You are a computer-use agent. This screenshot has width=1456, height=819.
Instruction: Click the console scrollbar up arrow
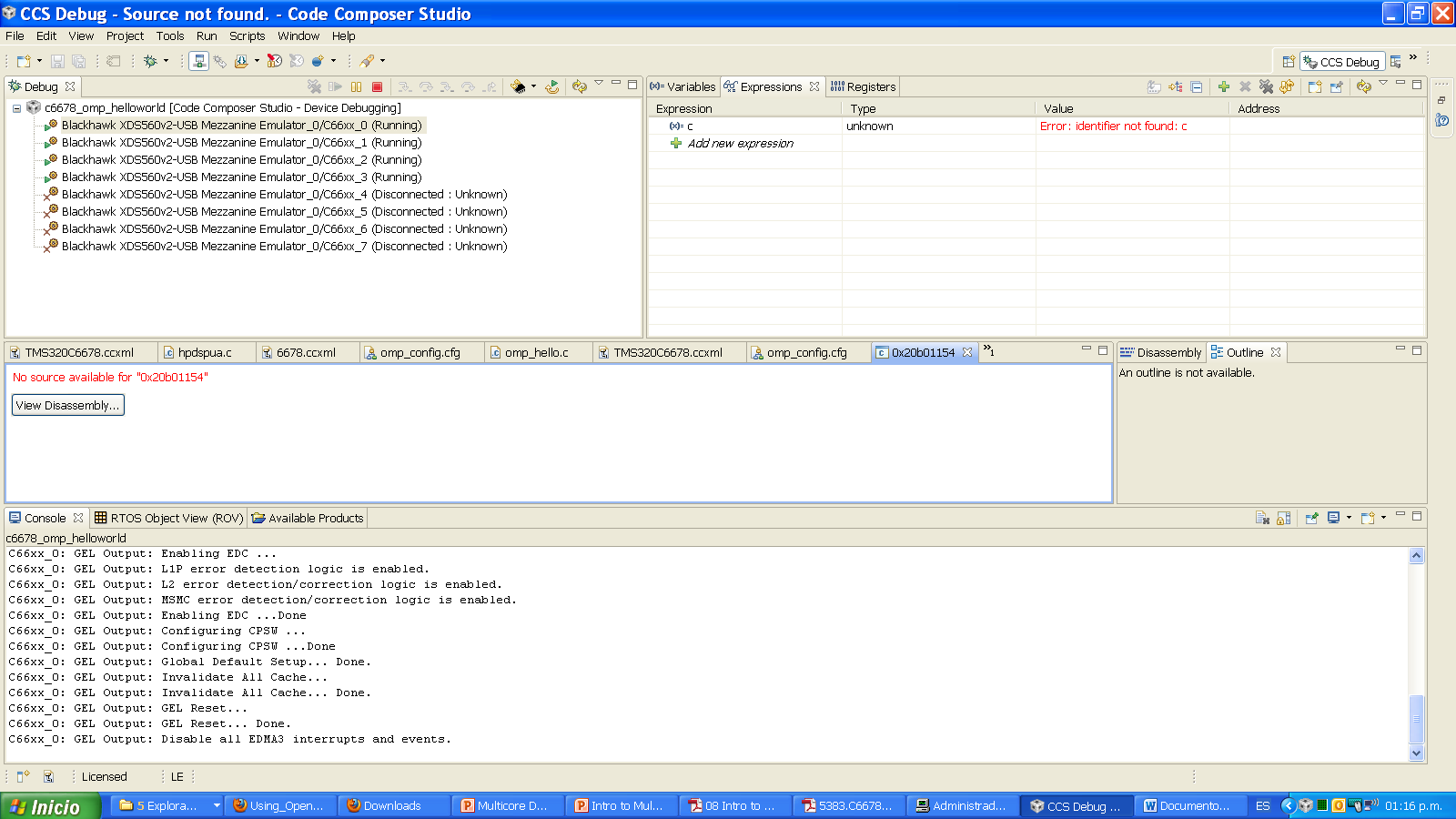coord(1416,555)
